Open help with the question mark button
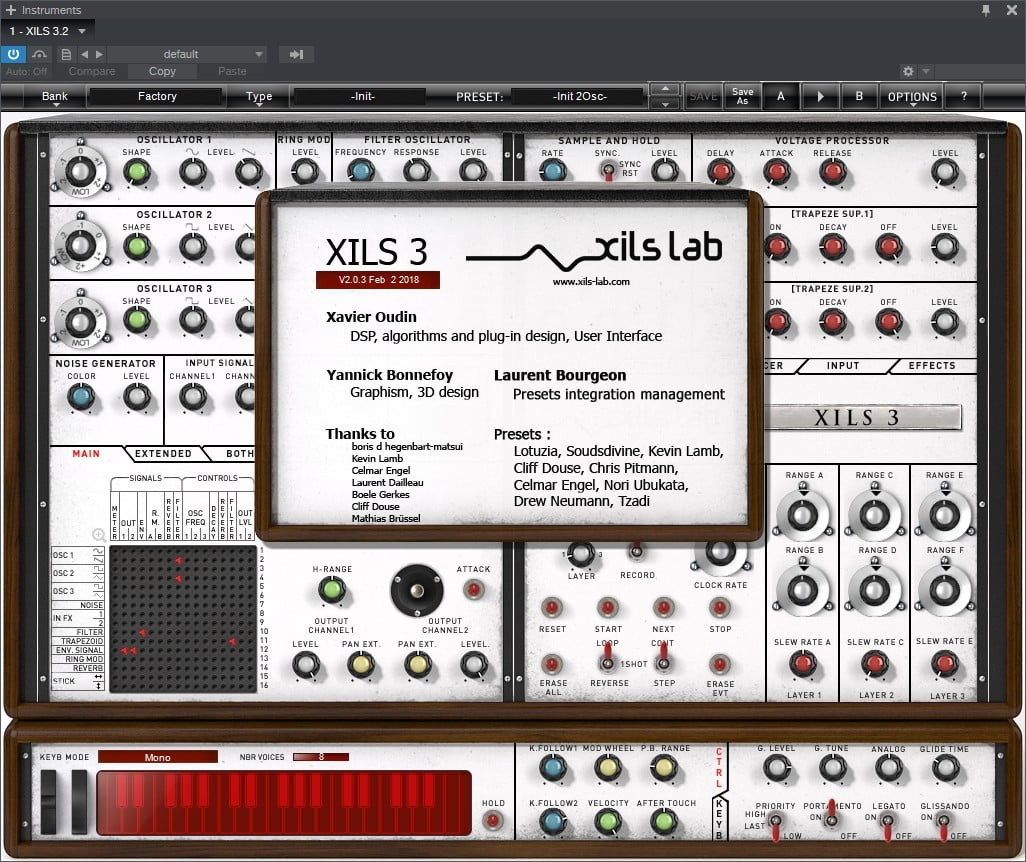Image resolution: width=1026 pixels, height=862 pixels. click(x=964, y=96)
